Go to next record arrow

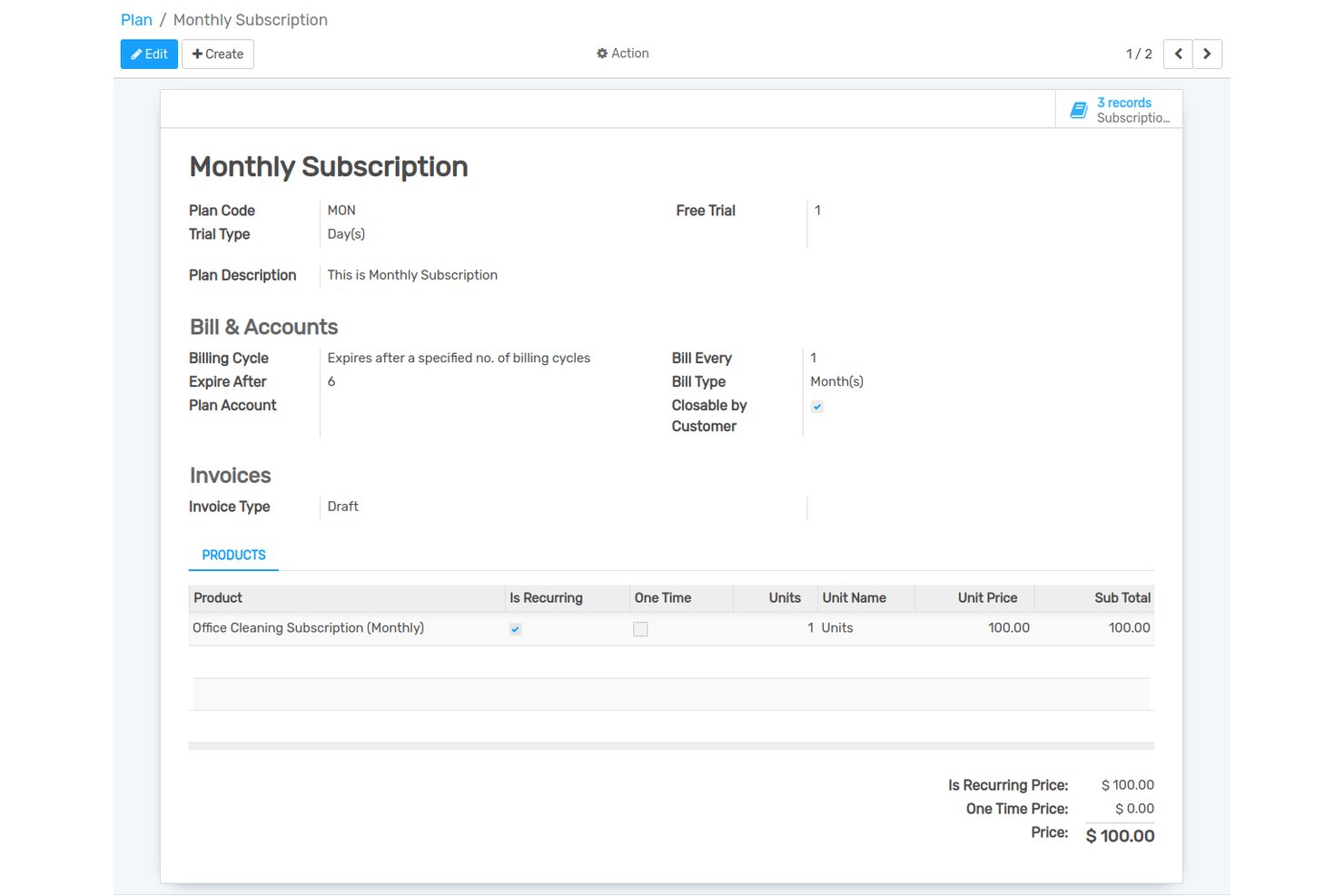pyautogui.click(x=1207, y=54)
